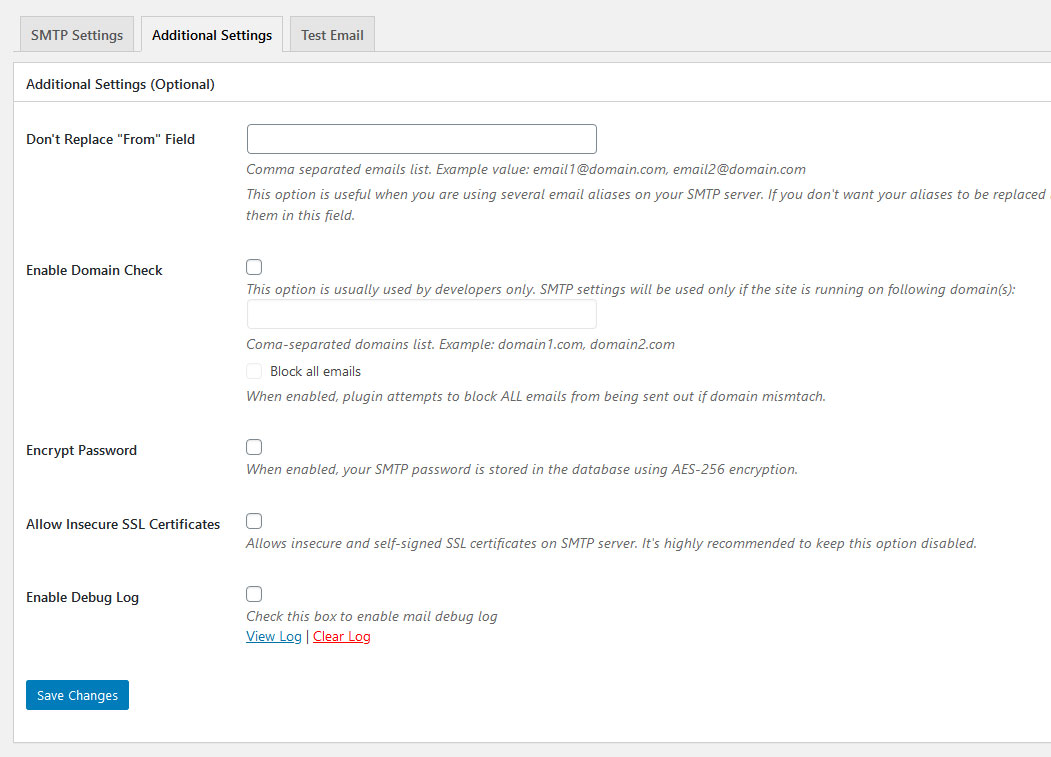
Task: Focus the Don't Replace "From" Field input
Action: point(421,139)
